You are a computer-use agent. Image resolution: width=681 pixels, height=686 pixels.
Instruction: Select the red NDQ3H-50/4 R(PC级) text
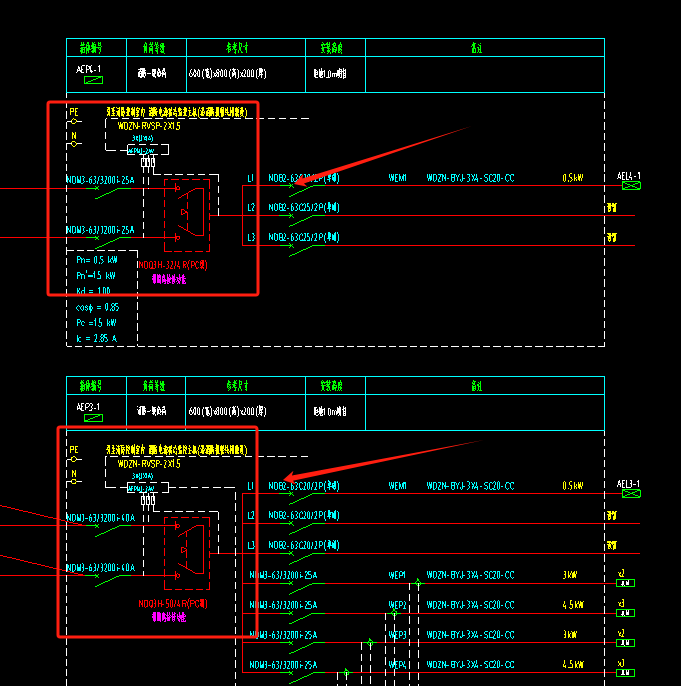click(173, 604)
